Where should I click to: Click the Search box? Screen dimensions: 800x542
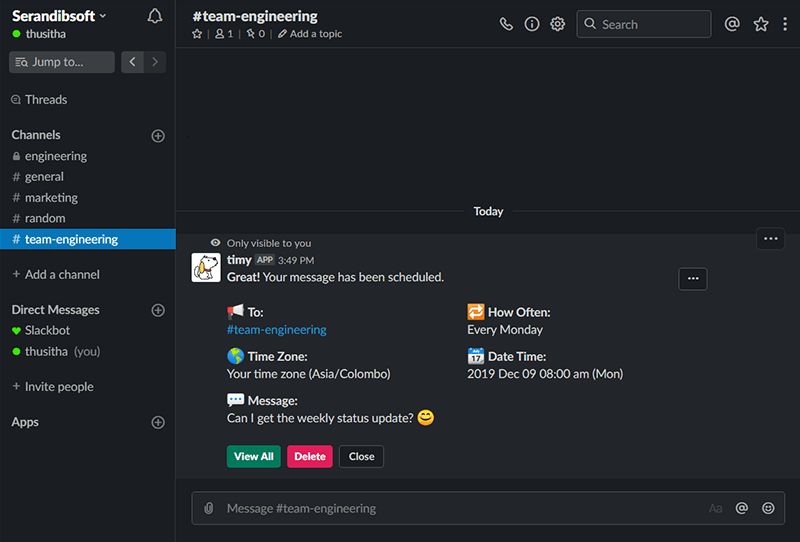[x=644, y=24]
